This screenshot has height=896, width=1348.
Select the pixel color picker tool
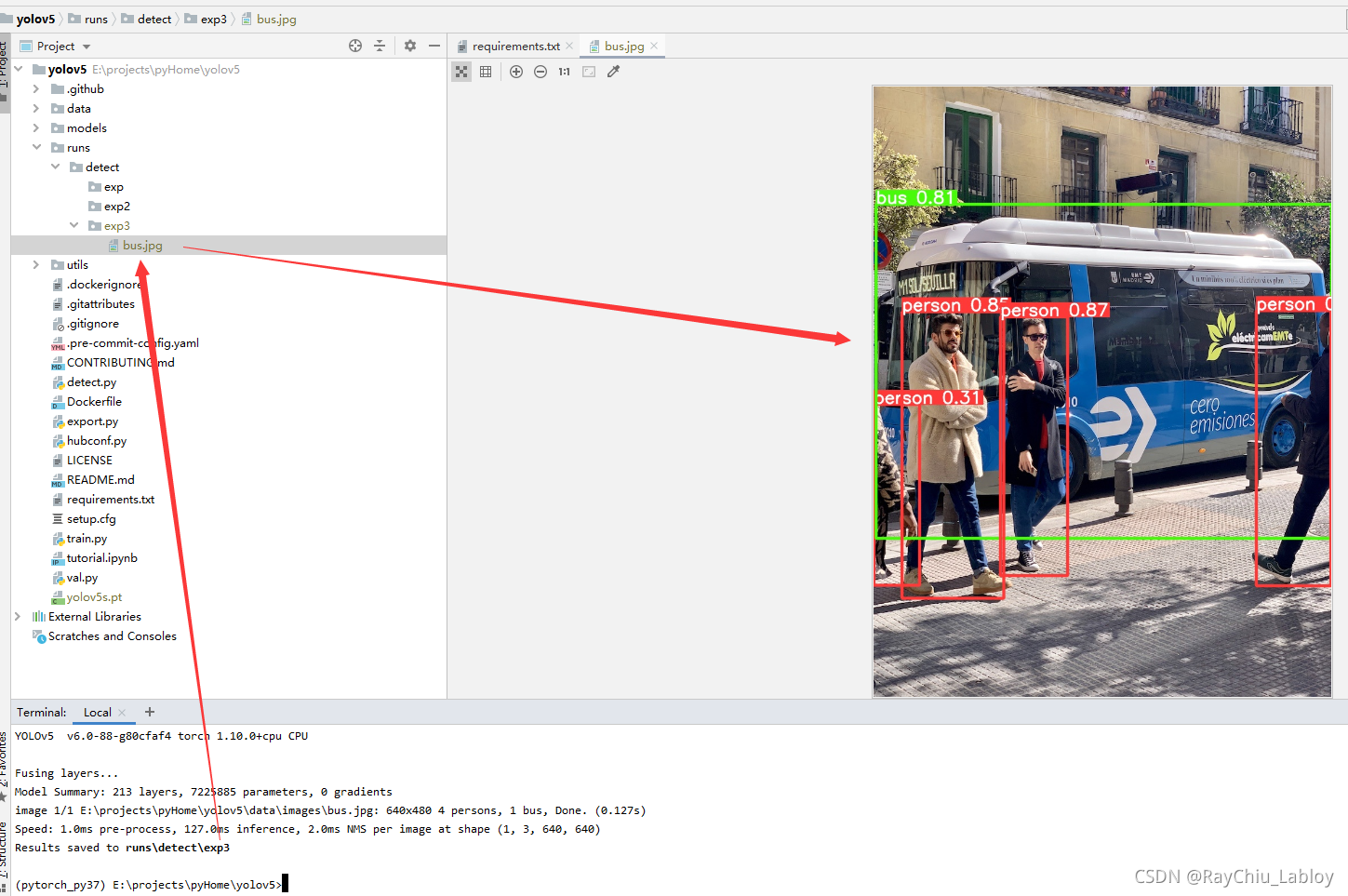pos(613,71)
